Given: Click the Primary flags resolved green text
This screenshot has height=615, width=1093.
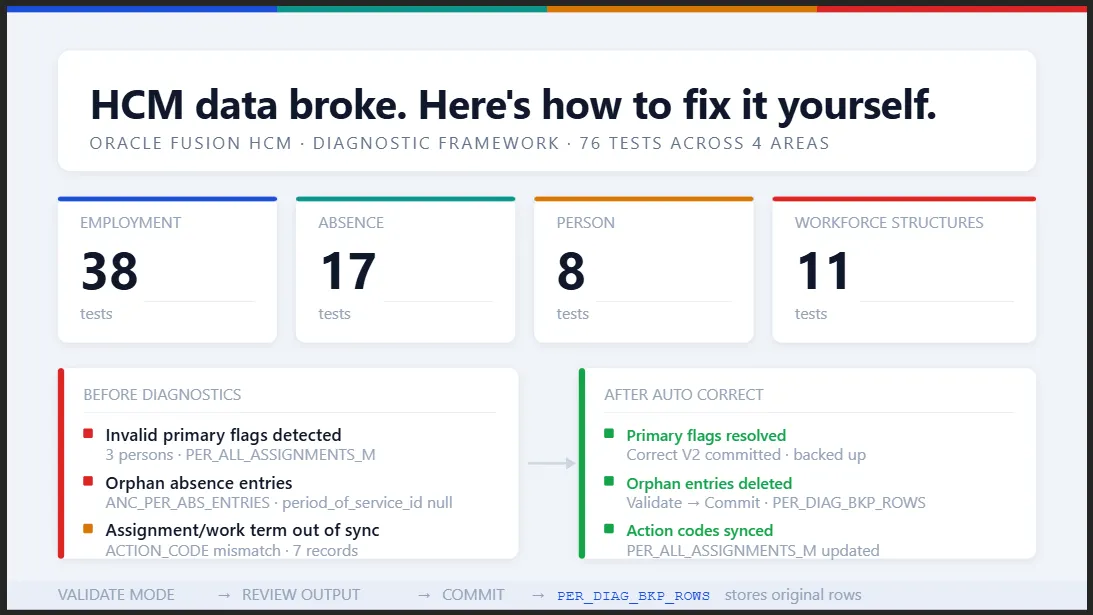Looking at the screenshot, I should (706, 436).
